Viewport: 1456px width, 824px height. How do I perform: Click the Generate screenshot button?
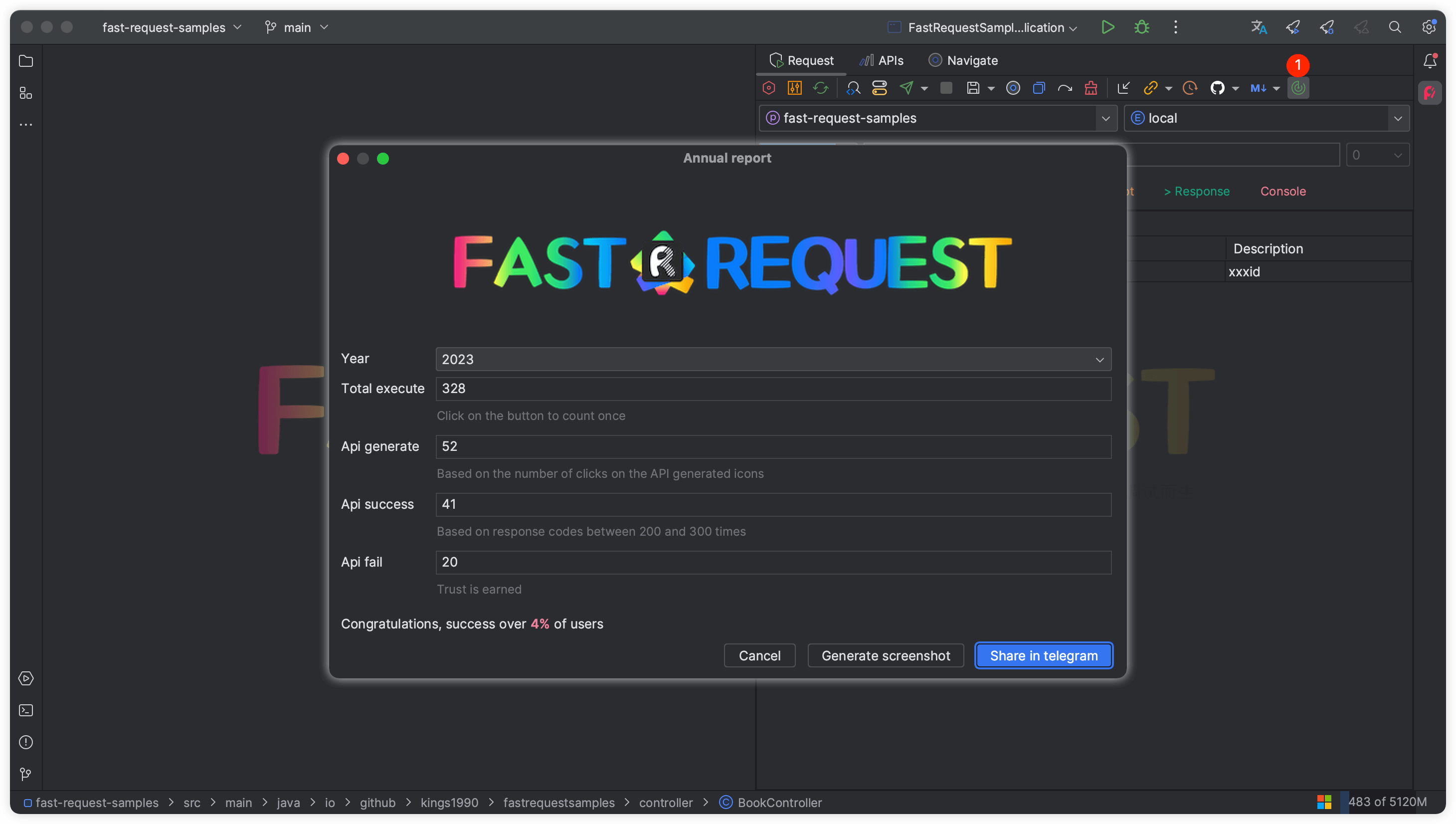[x=885, y=655]
